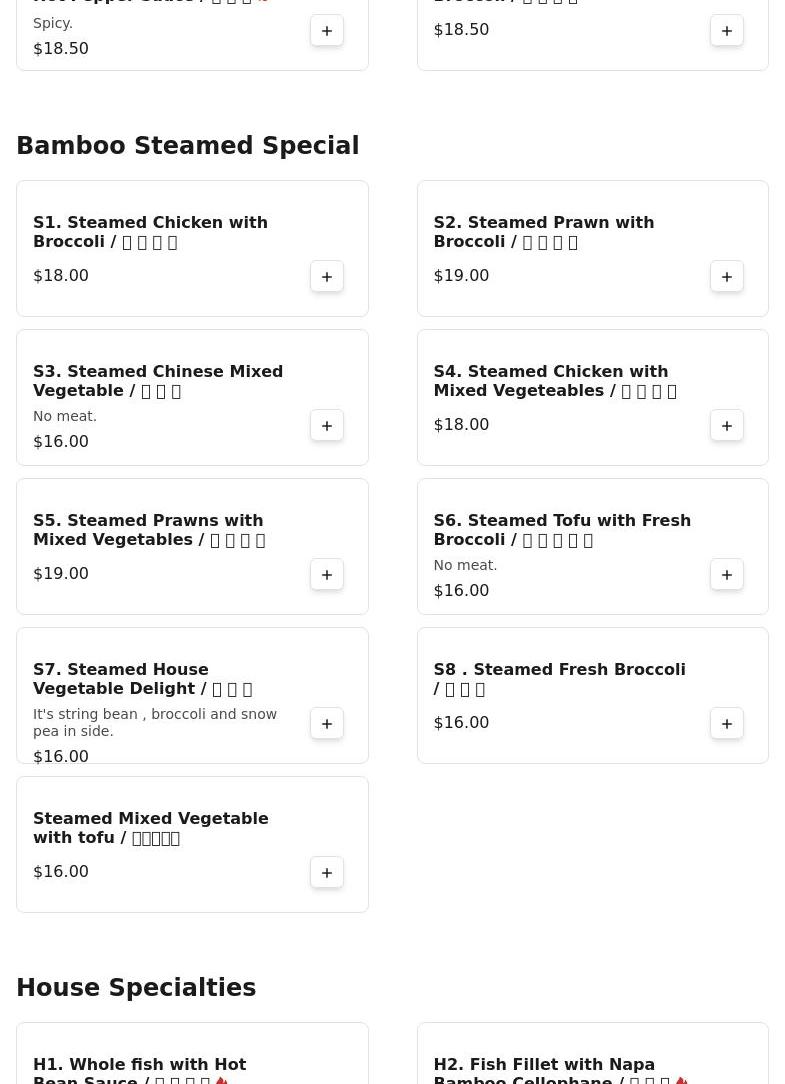Add Steamed Mixed Vegetable with tofu

click(326, 872)
